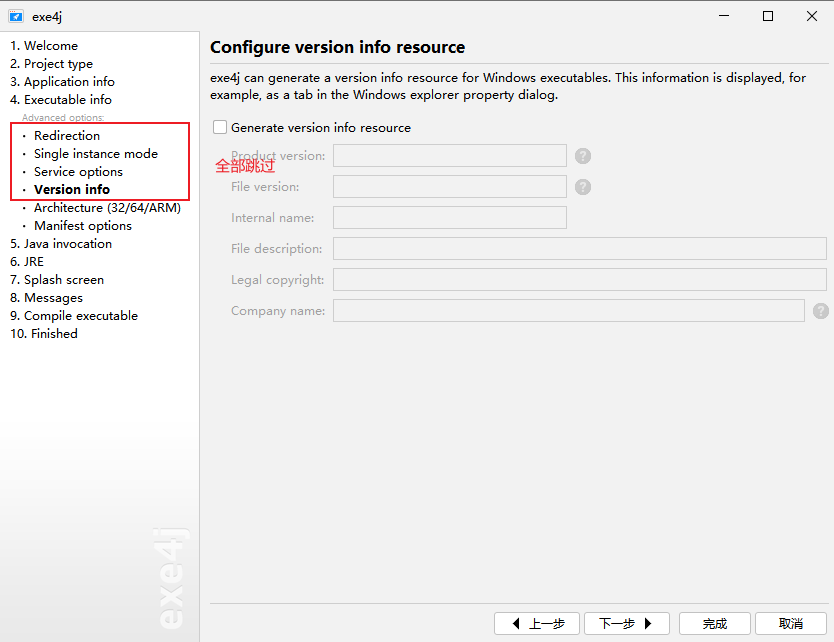Go to Compile executable step
The width and height of the screenshot is (834, 642).
pos(74,316)
